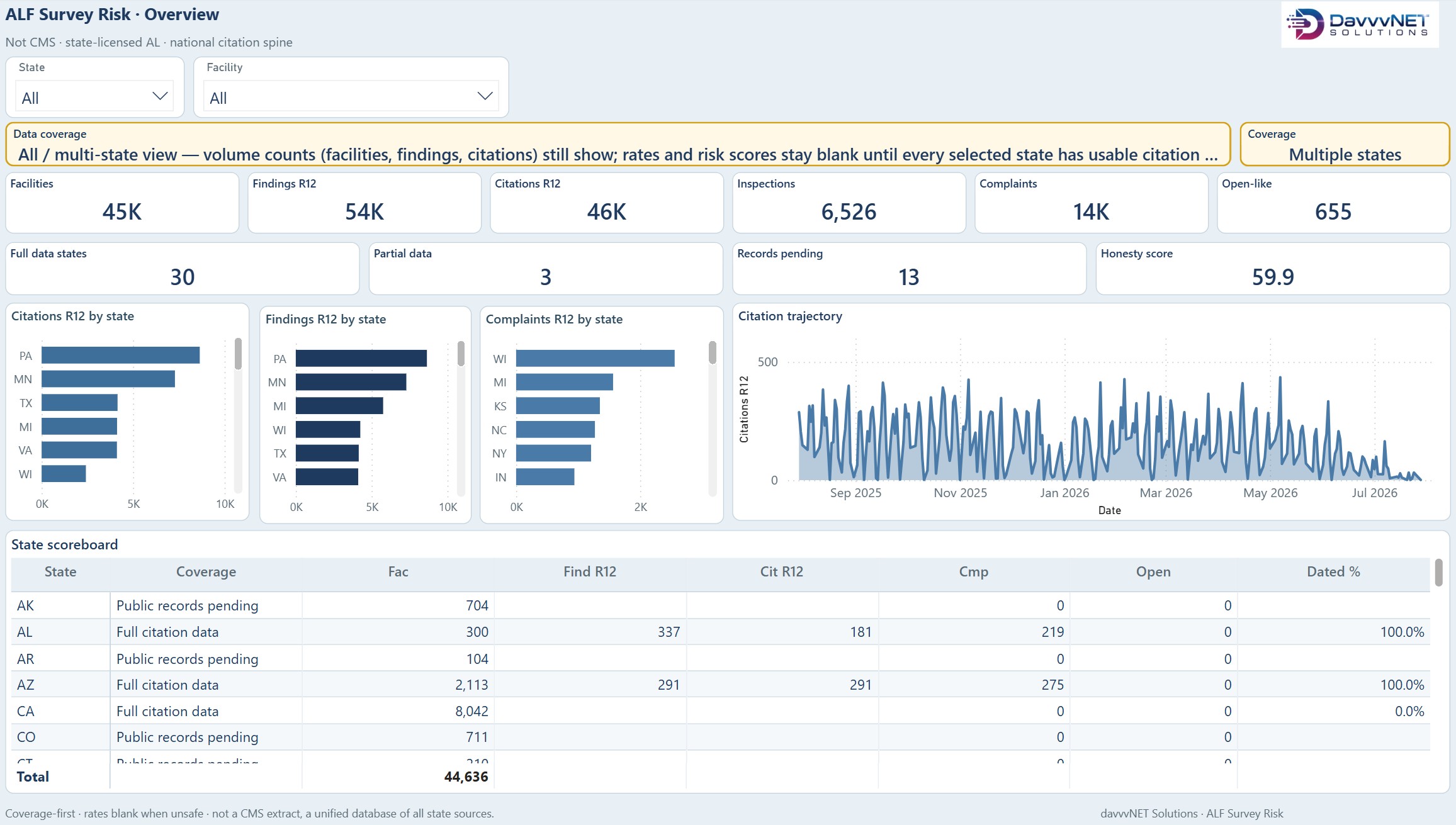This screenshot has height=825, width=1456.
Task: Select the PA bar in Findings R12 chart
Action: [361, 359]
